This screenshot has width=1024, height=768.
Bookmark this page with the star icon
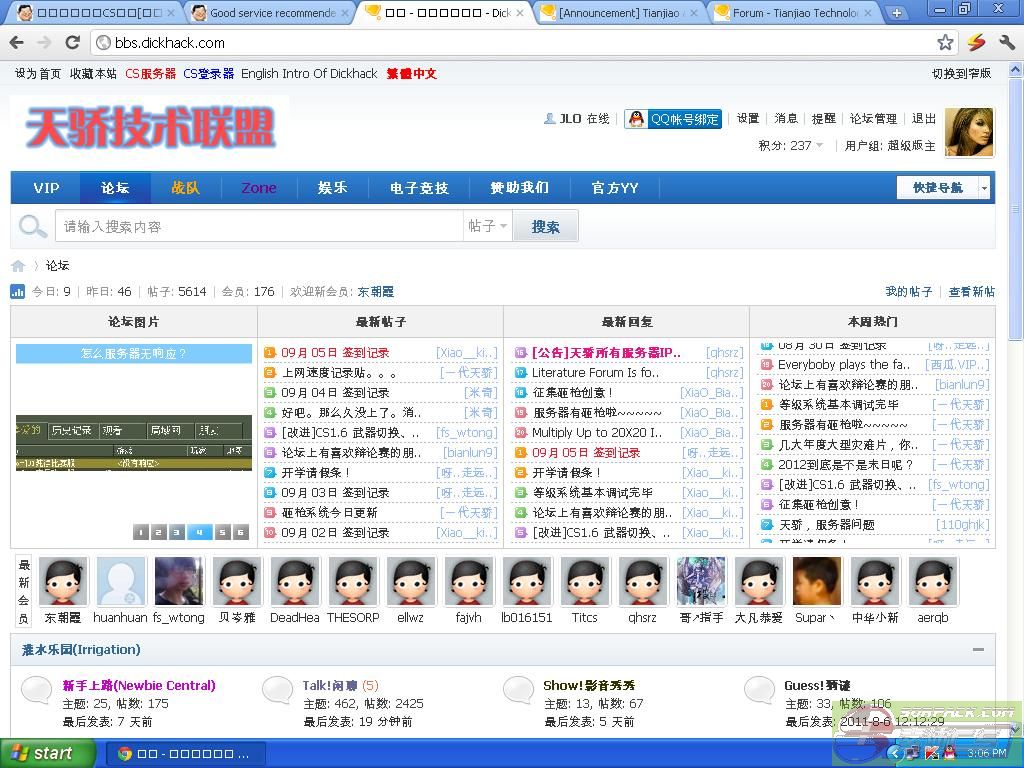click(x=945, y=43)
